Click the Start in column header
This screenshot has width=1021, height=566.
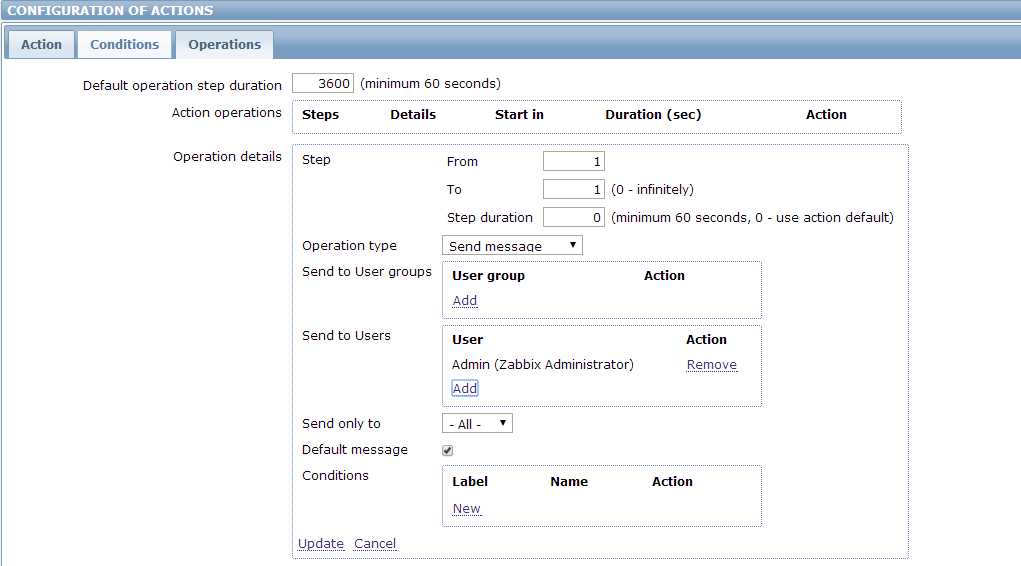click(x=519, y=115)
